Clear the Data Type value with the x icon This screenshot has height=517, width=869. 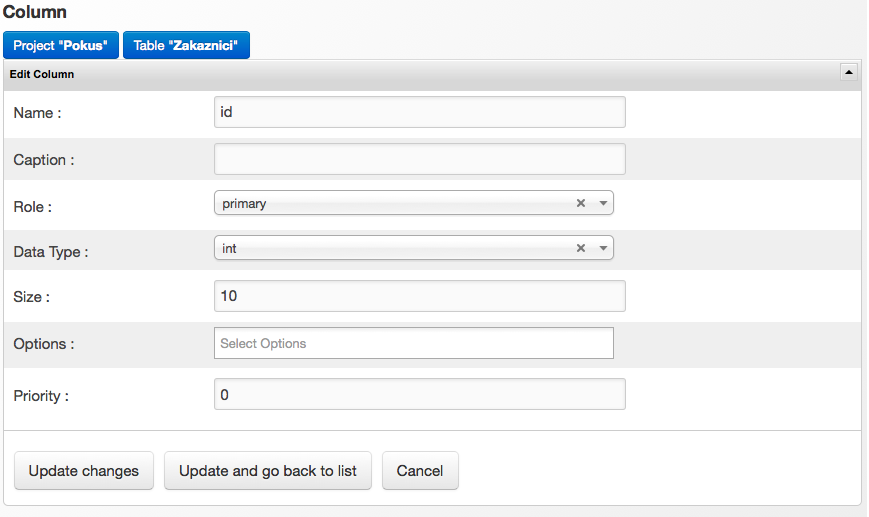tap(580, 248)
